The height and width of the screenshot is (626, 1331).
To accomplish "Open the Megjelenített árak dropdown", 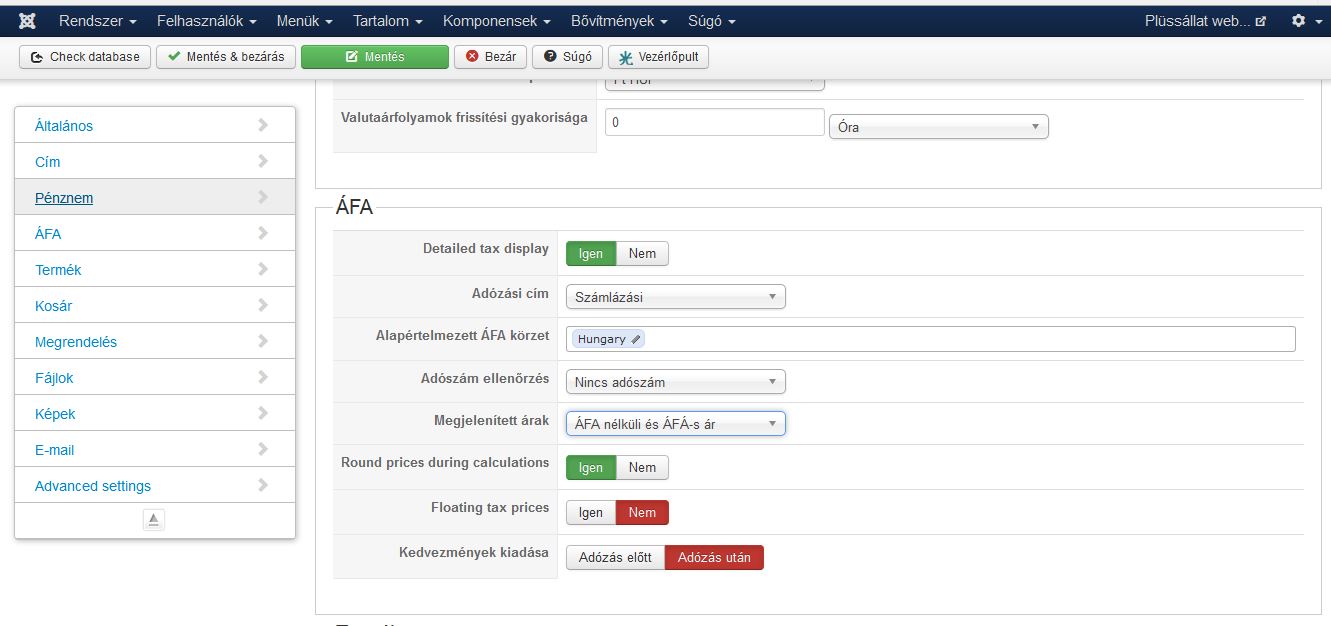I will (x=676, y=424).
